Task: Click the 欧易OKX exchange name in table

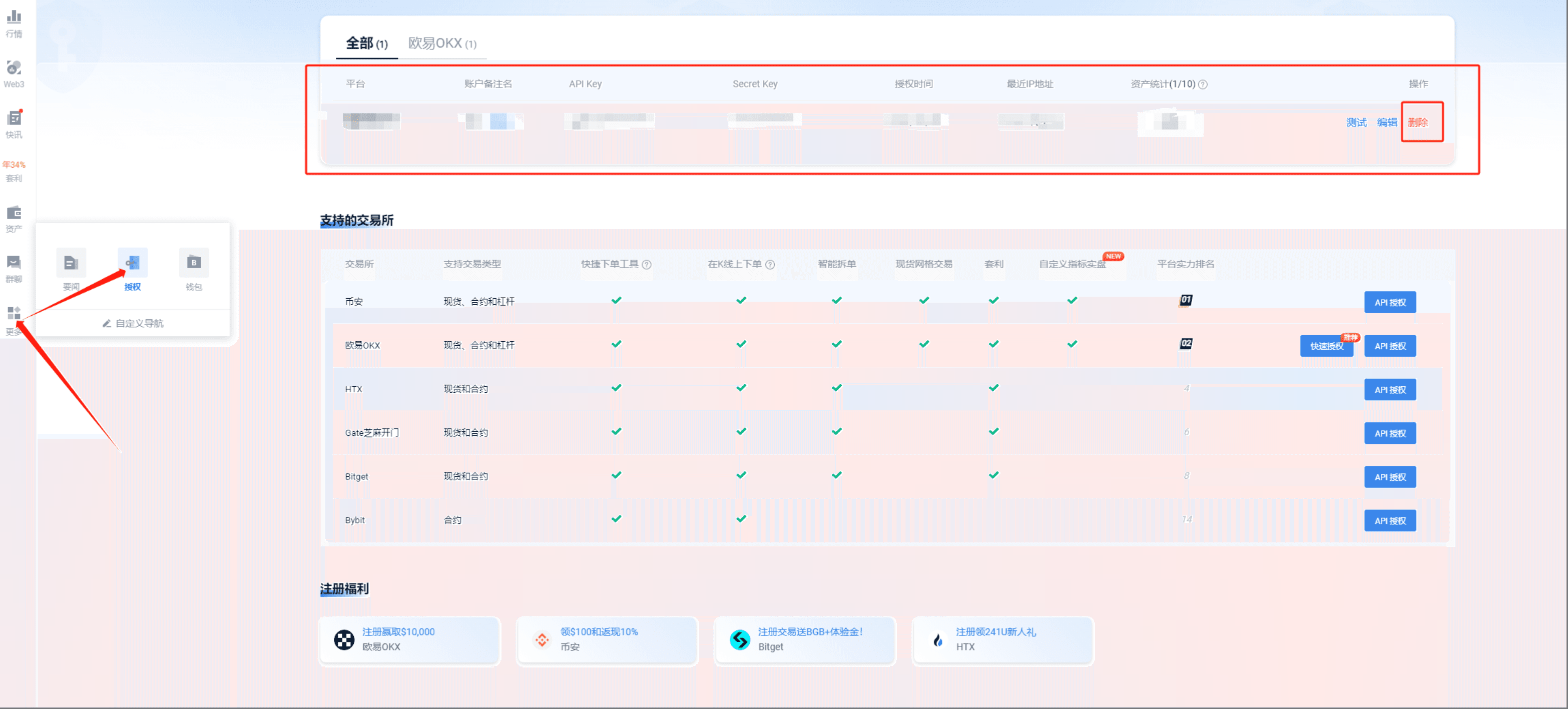Action: click(362, 345)
